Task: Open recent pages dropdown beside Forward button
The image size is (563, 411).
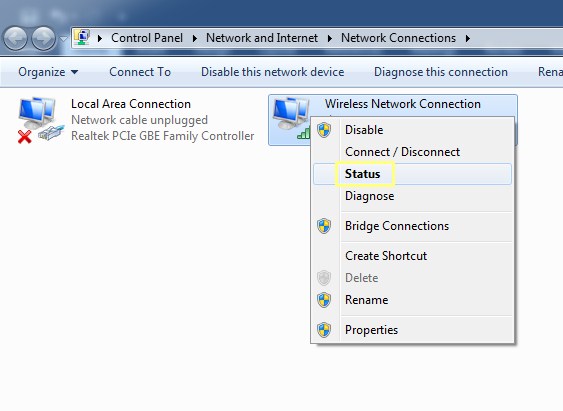Action: [x=63, y=39]
